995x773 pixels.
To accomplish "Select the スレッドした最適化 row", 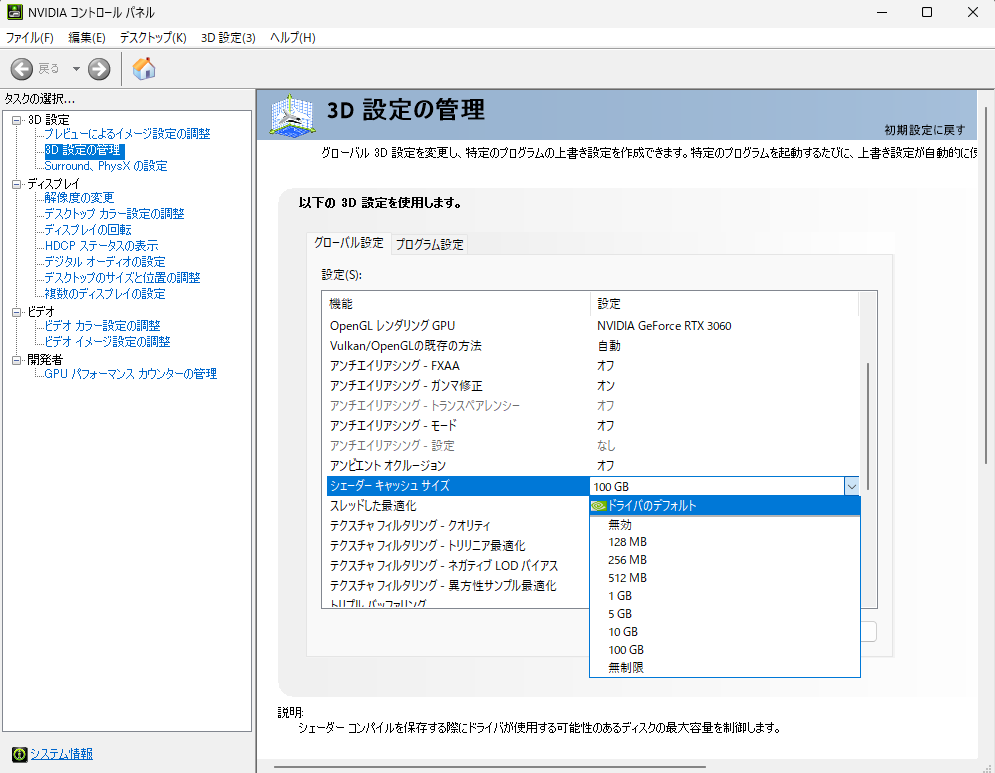I will click(458, 506).
